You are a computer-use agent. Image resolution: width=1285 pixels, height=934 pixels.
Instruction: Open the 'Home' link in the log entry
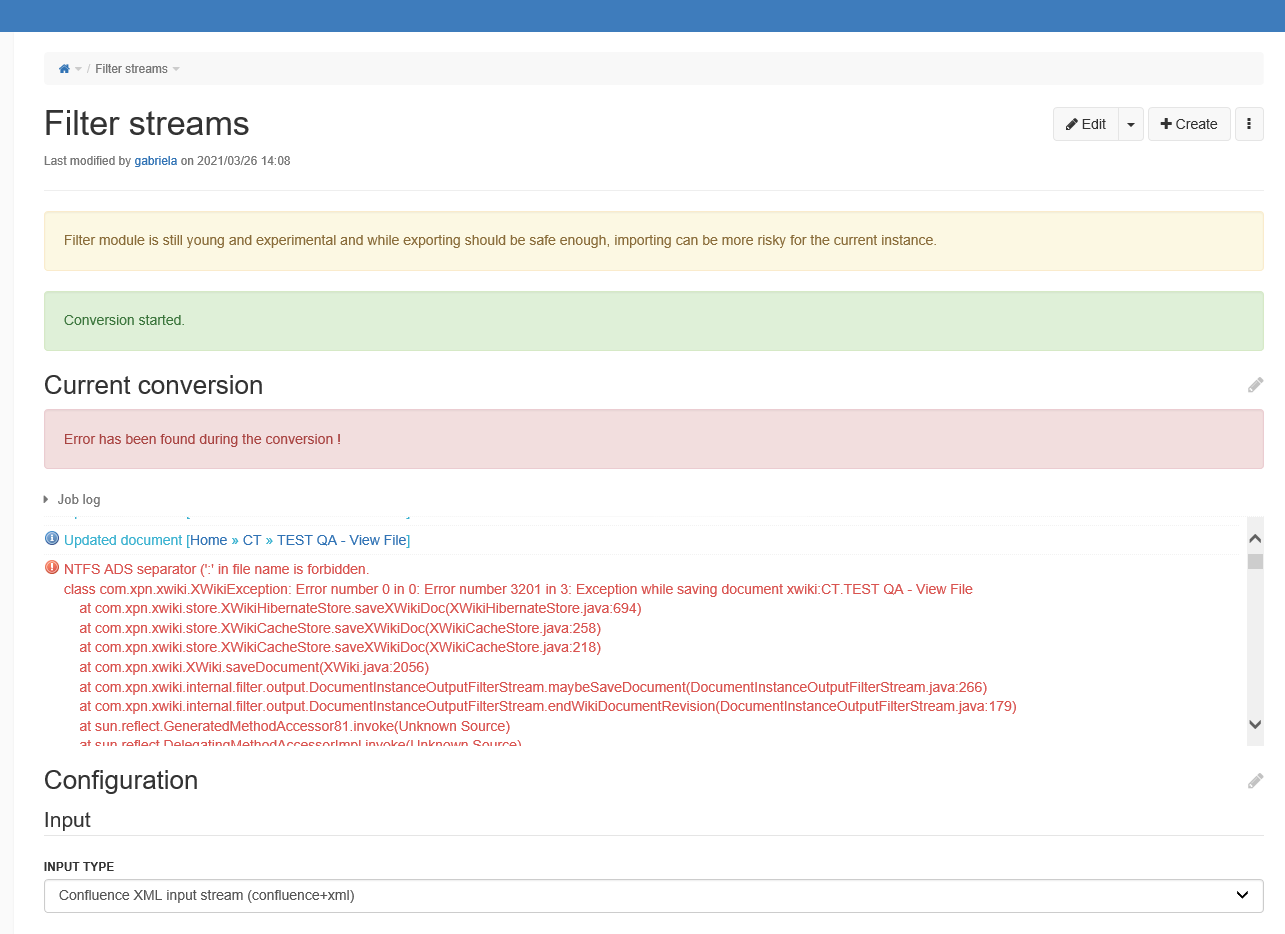(x=208, y=540)
